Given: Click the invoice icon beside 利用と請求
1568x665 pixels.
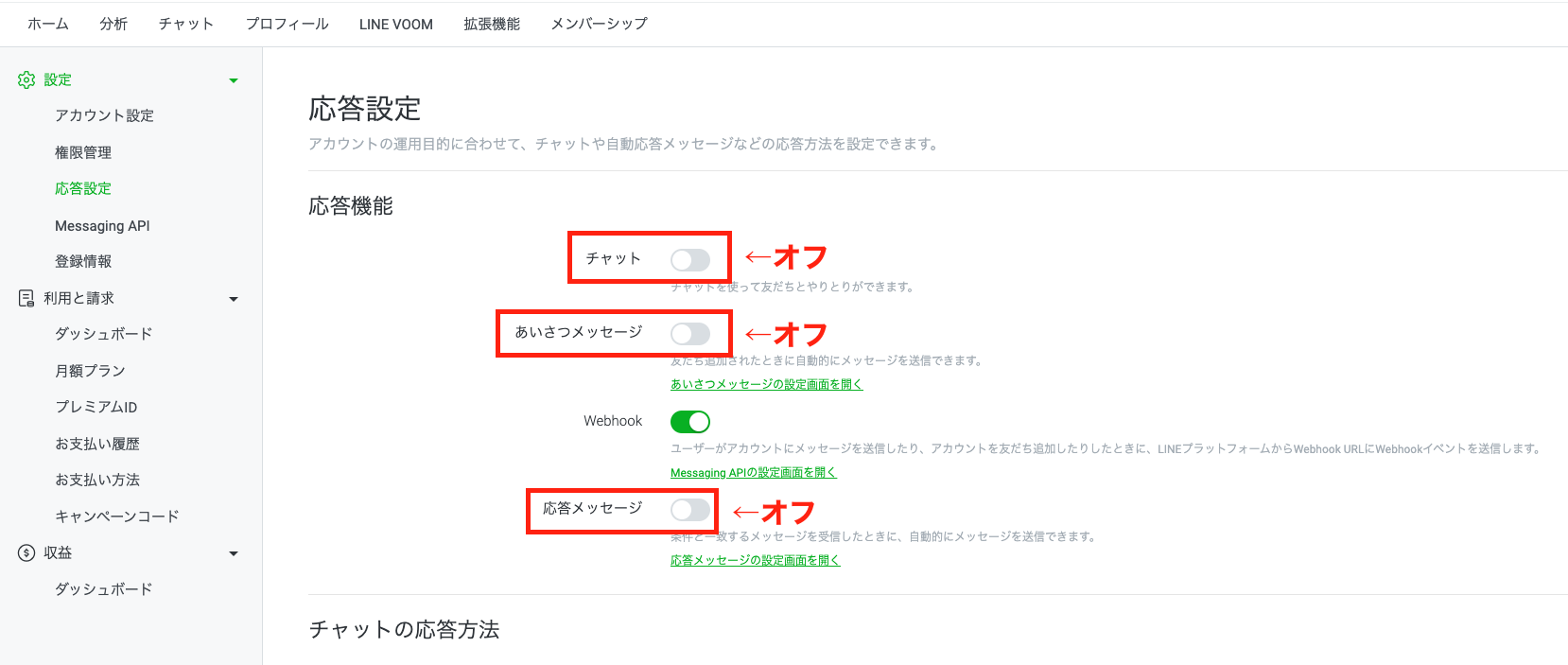Looking at the screenshot, I should (26, 298).
